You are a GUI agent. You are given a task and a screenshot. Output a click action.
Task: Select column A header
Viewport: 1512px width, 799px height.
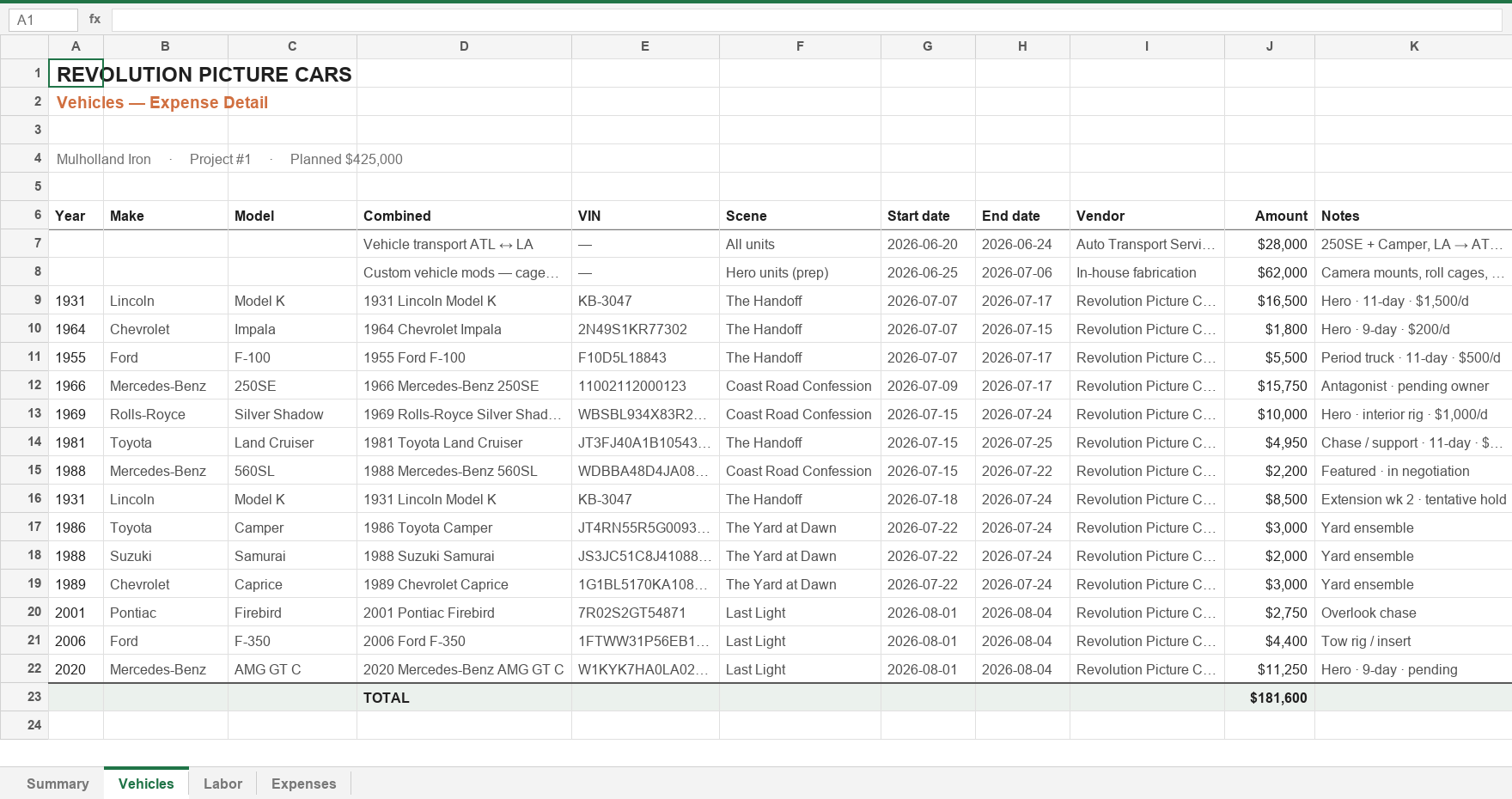[x=76, y=46]
